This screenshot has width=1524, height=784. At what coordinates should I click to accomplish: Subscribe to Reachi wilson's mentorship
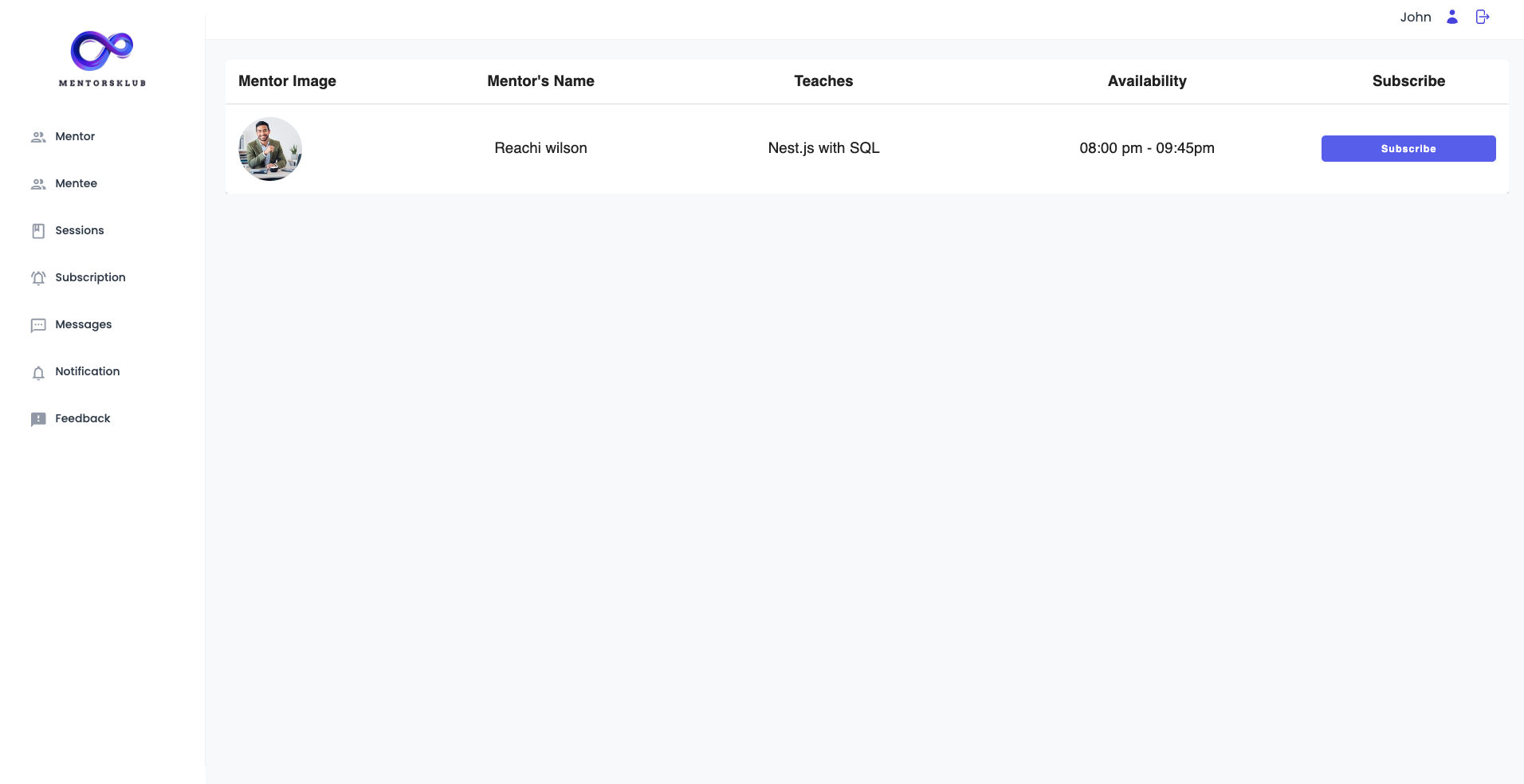click(1408, 148)
